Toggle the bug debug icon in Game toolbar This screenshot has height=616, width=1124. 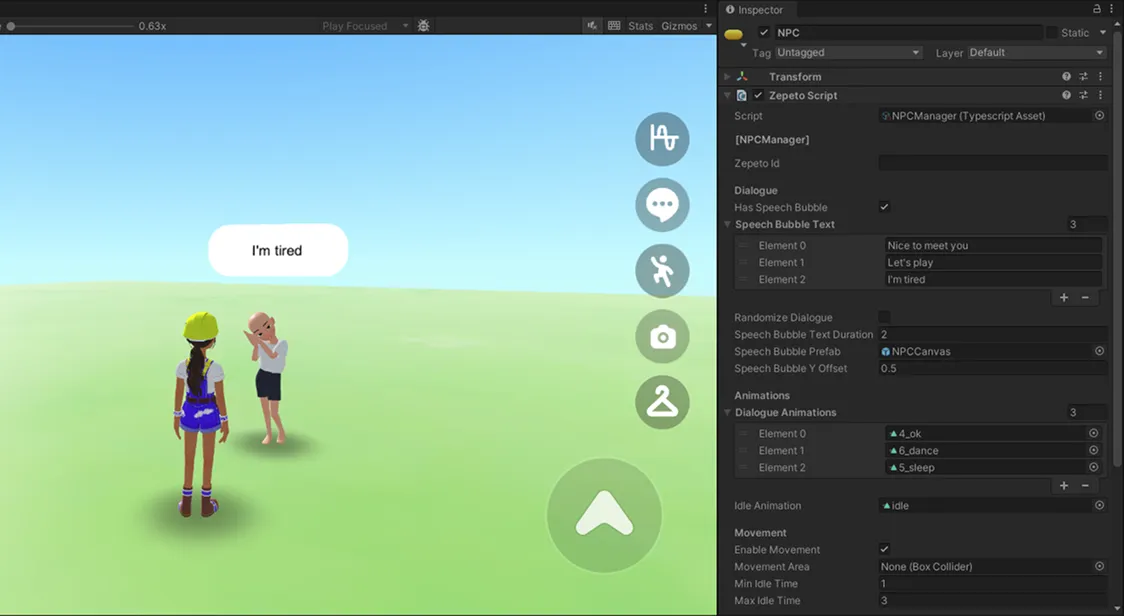pos(424,26)
